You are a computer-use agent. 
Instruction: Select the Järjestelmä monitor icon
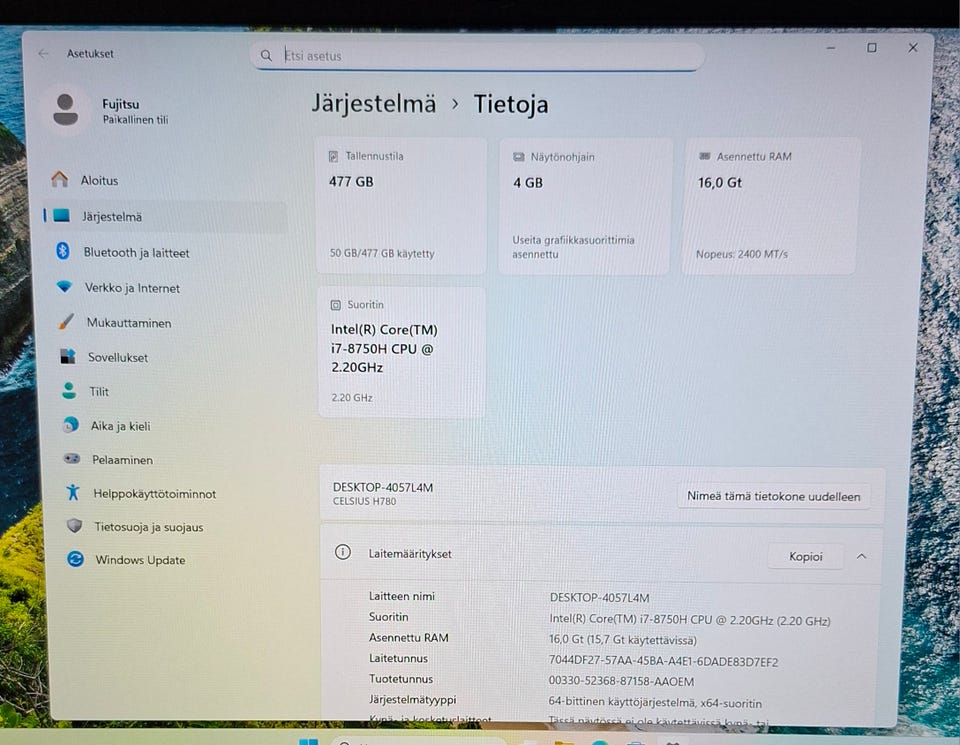point(61,215)
